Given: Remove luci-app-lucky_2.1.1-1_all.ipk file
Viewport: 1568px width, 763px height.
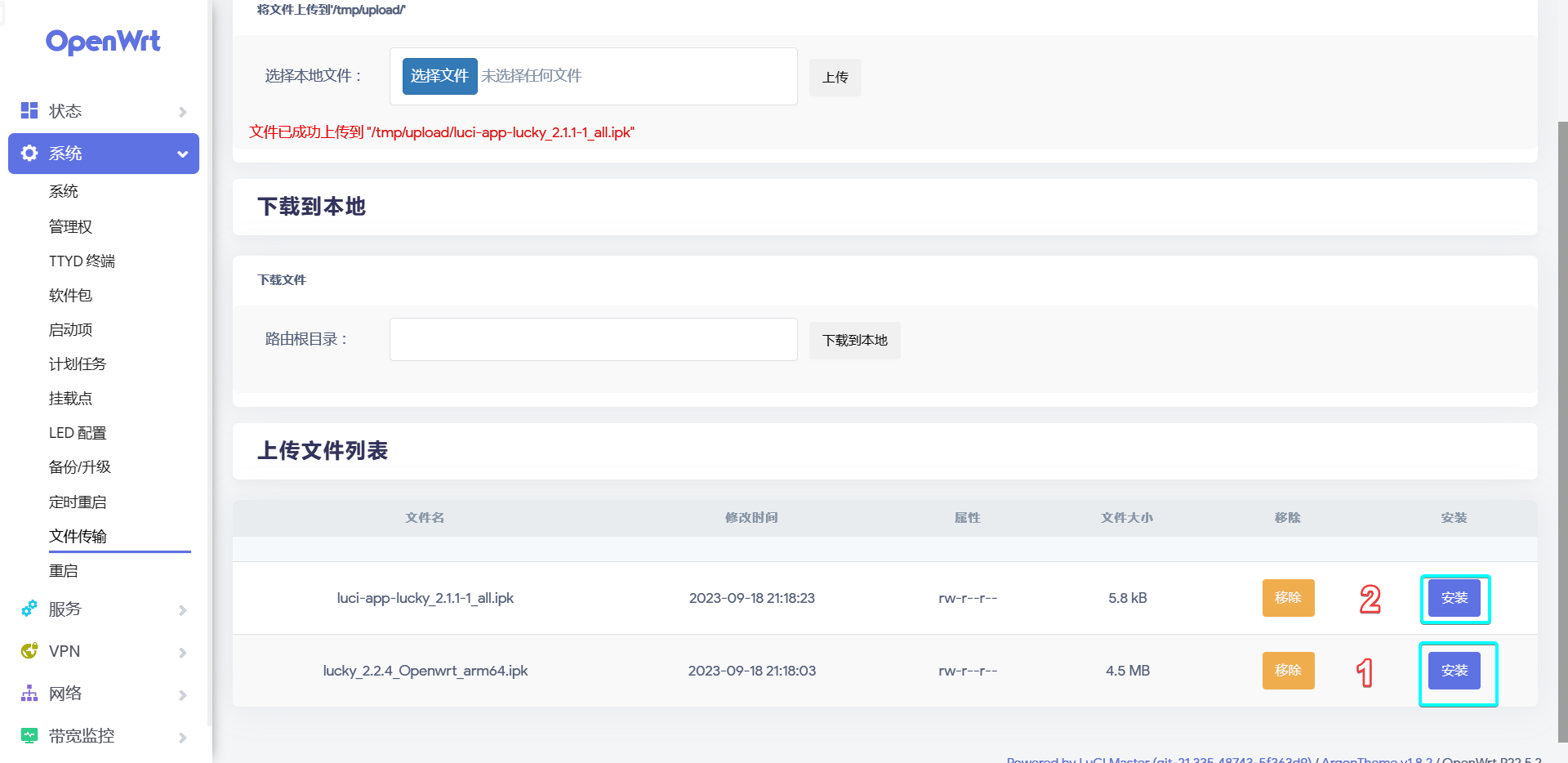Looking at the screenshot, I should click(1288, 598).
